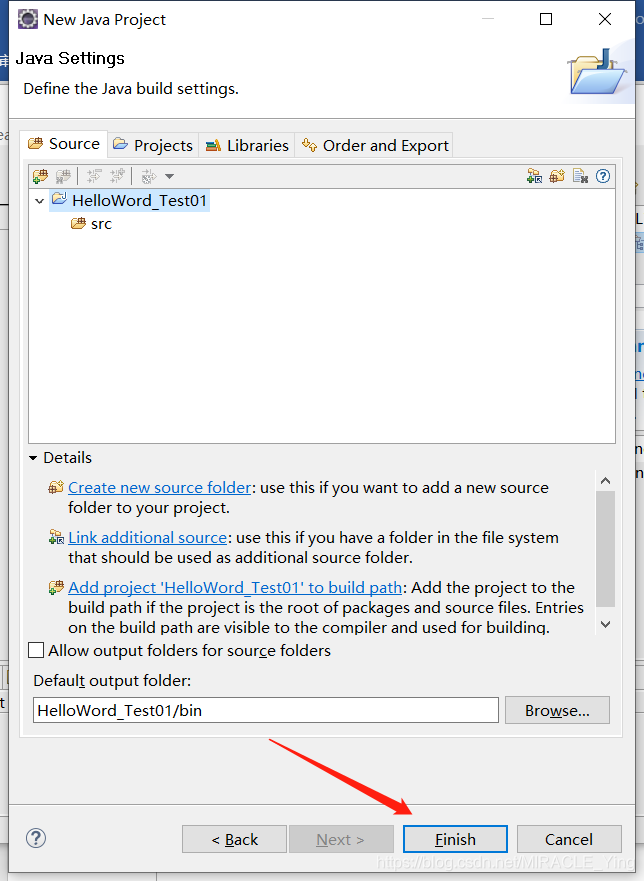Click the Details vertical scrollbar thumb
The width and height of the screenshot is (644, 881).
(605, 549)
